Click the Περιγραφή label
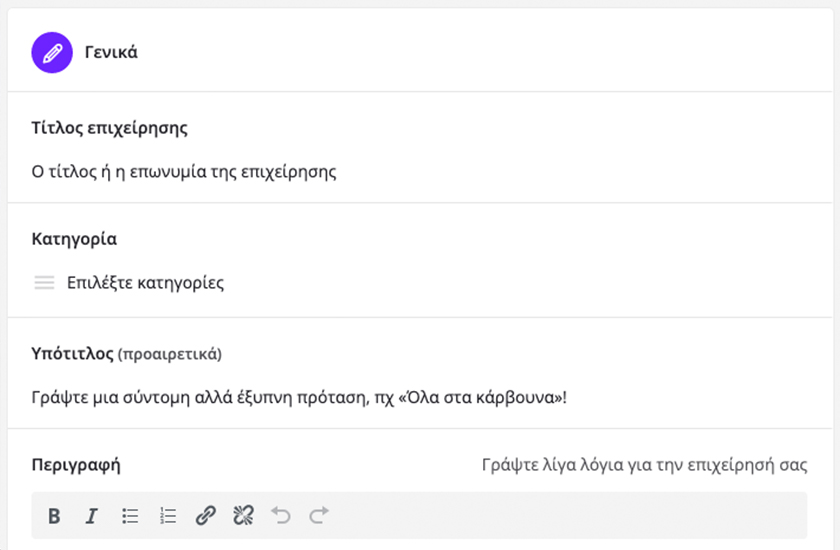Image resolution: width=840 pixels, height=550 pixels. coord(76,465)
